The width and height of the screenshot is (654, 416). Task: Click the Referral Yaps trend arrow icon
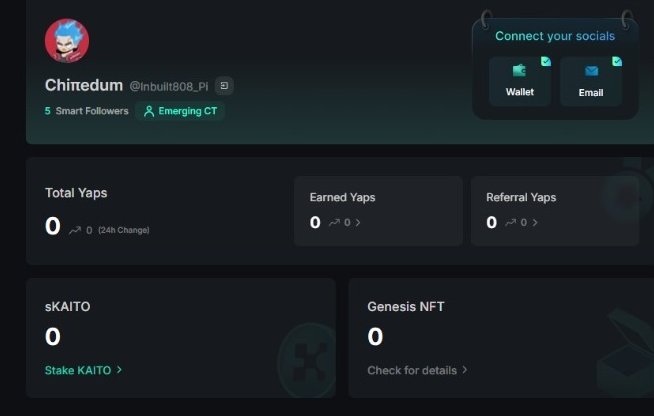tap(511, 222)
